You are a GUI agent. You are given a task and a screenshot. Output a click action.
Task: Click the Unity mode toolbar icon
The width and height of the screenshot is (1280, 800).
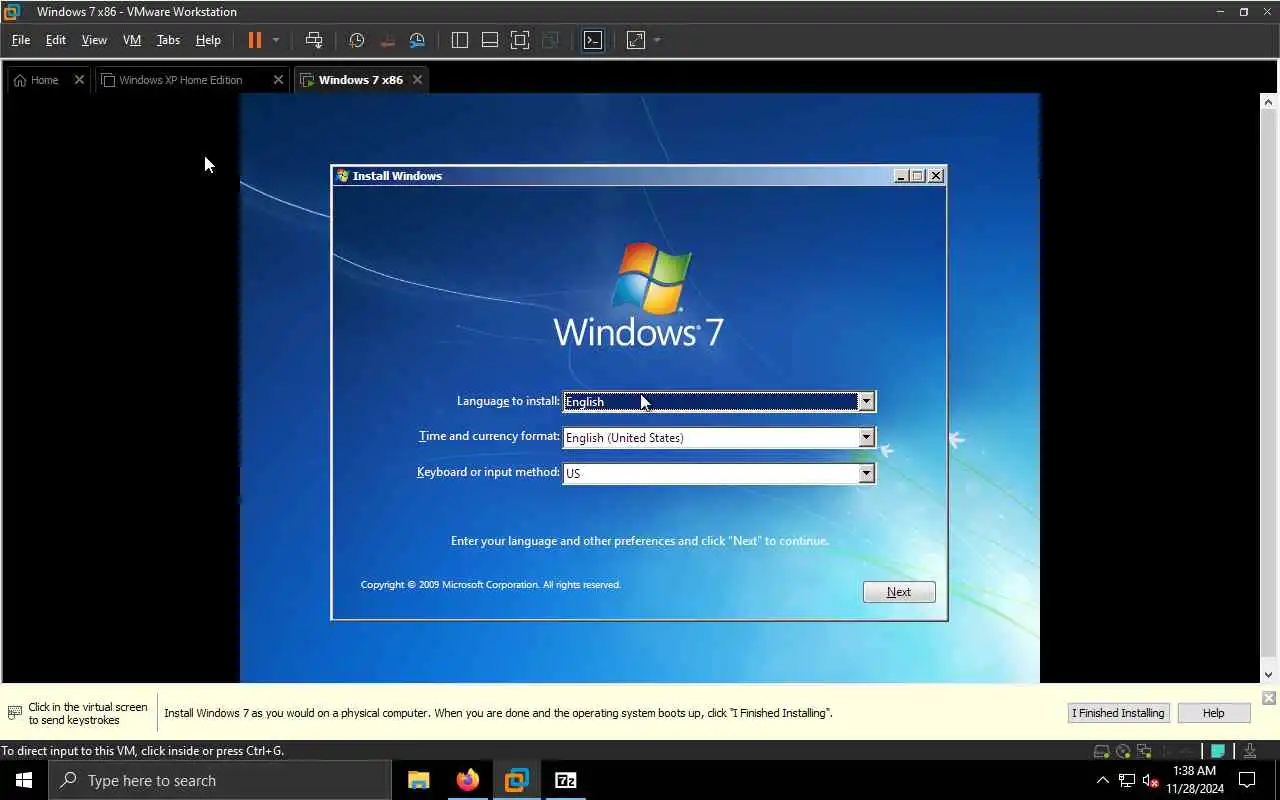tap(550, 40)
